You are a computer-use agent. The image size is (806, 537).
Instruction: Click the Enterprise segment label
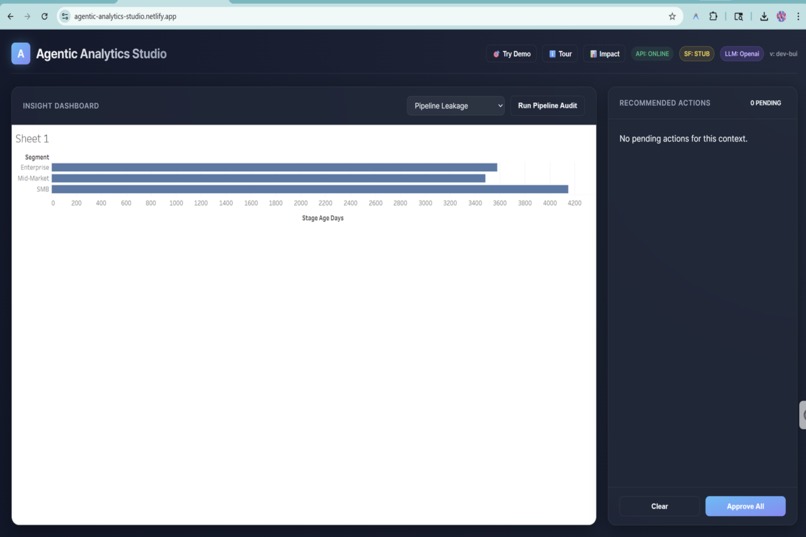(x=35, y=168)
